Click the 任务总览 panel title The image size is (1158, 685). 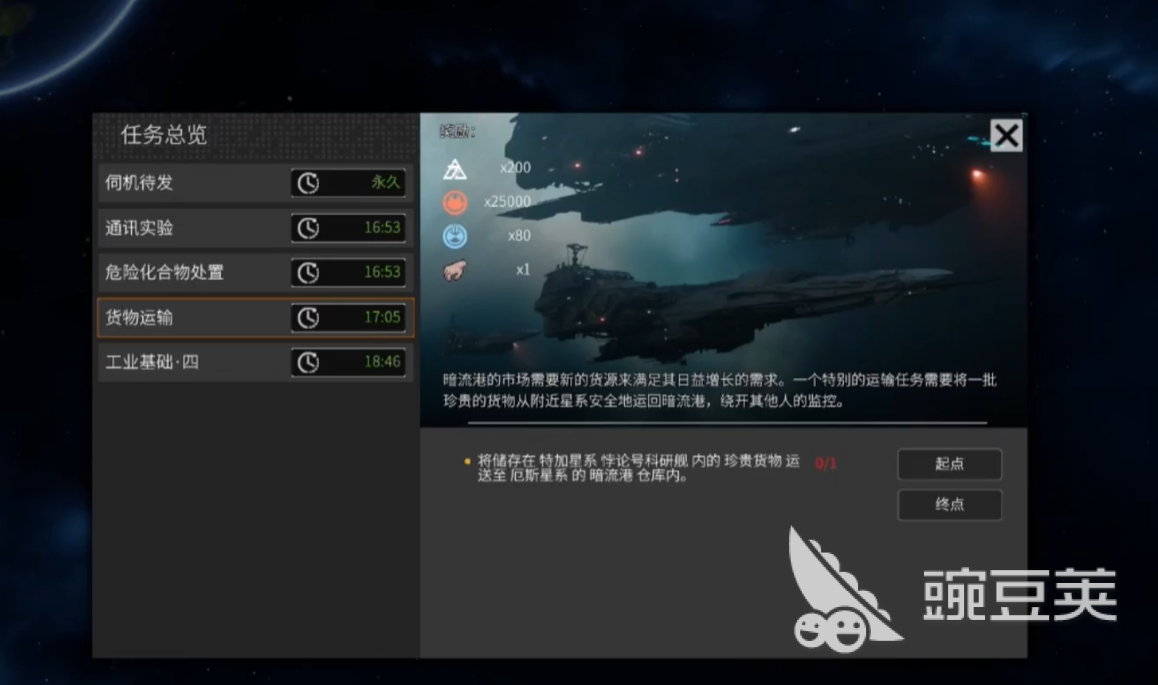[164, 134]
